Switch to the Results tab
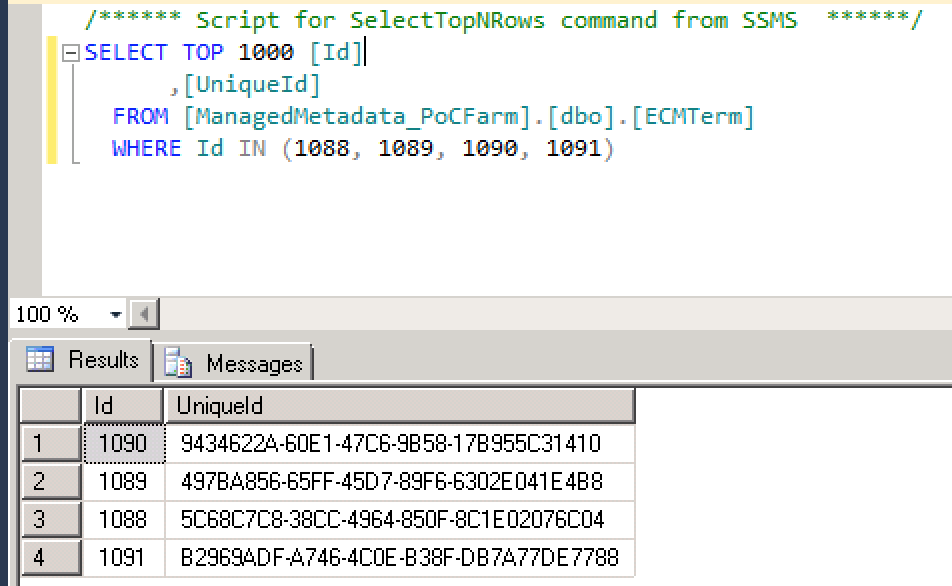The image size is (952, 586). [x=82, y=360]
